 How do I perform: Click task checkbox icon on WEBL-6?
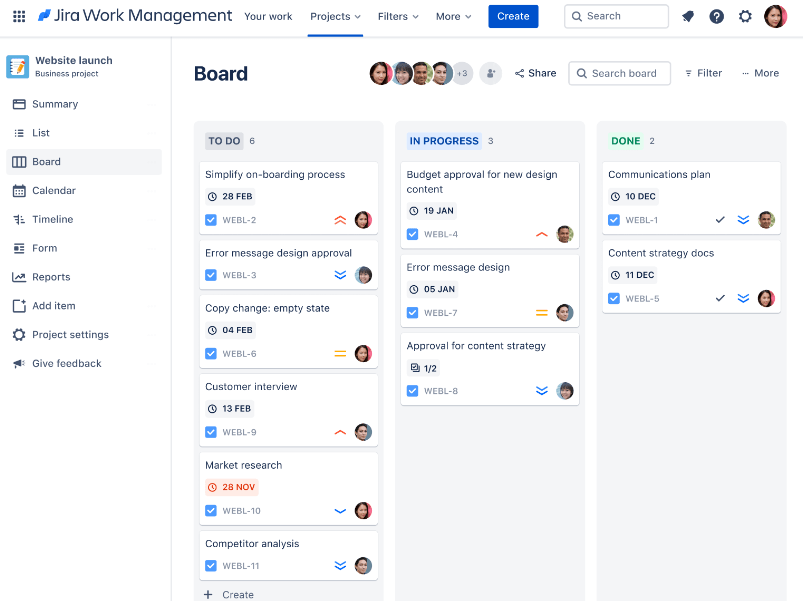(x=211, y=354)
